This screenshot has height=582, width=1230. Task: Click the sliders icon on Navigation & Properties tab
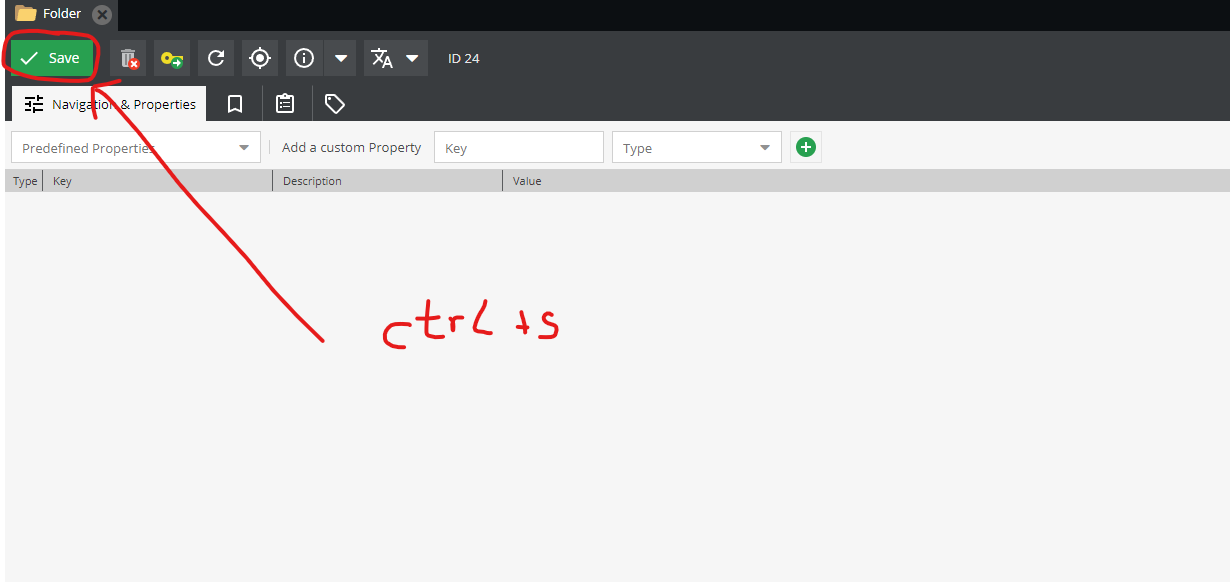pos(33,103)
